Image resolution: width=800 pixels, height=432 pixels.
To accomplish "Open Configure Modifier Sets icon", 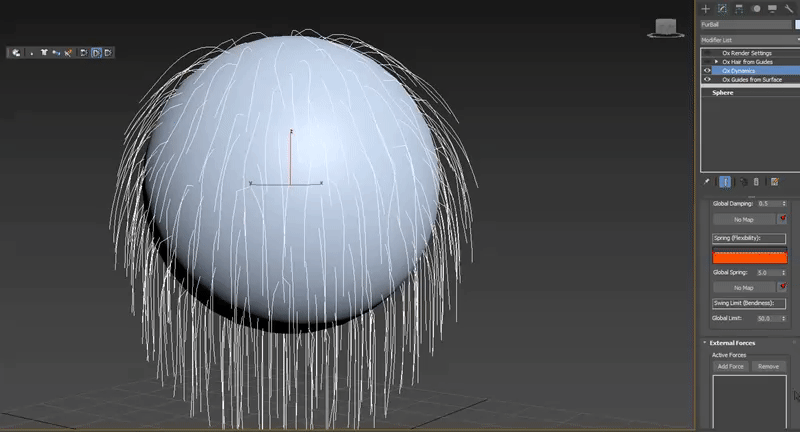I will tap(774, 182).
